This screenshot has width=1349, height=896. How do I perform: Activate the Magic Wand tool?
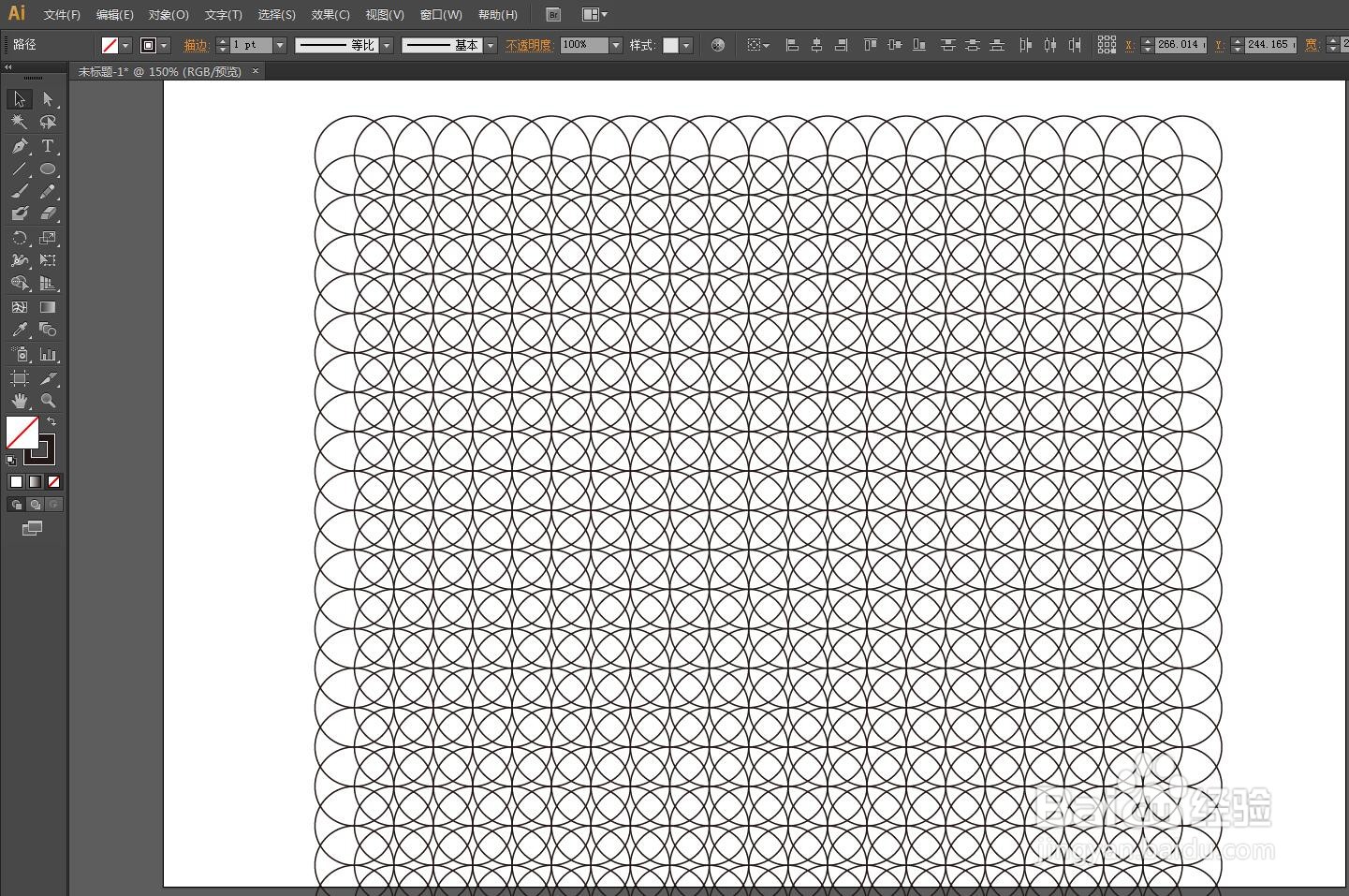point(20,122)
